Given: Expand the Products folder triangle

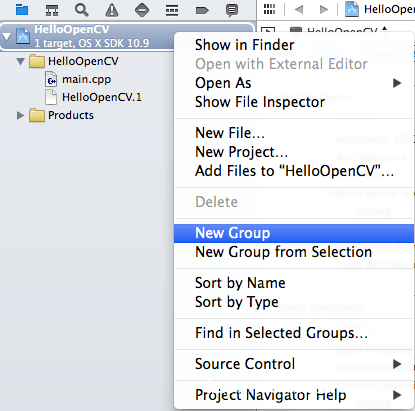Looking at the screenshot, I should coord(21,115).
